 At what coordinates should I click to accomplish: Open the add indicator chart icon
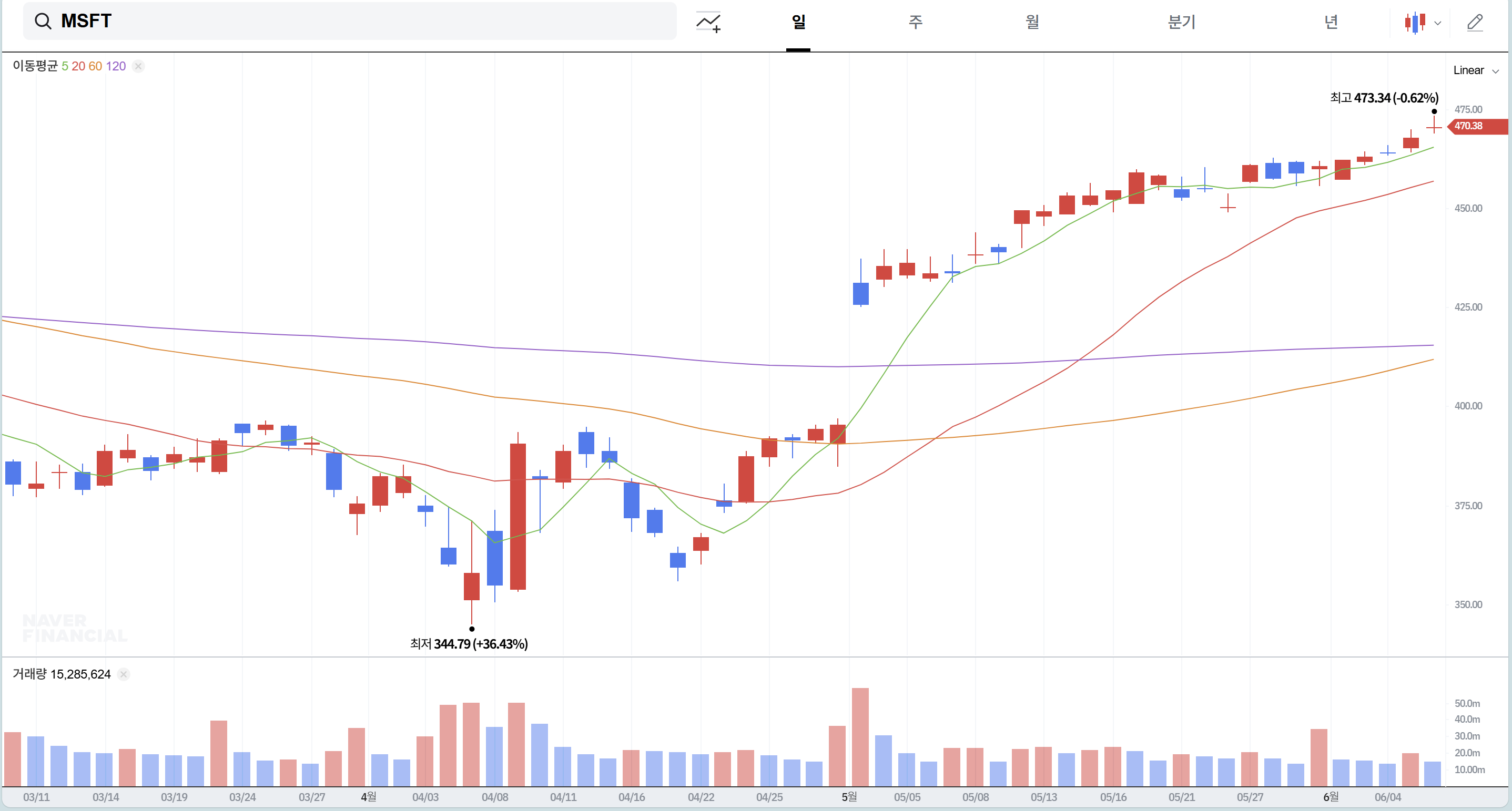tap(708, 22)
